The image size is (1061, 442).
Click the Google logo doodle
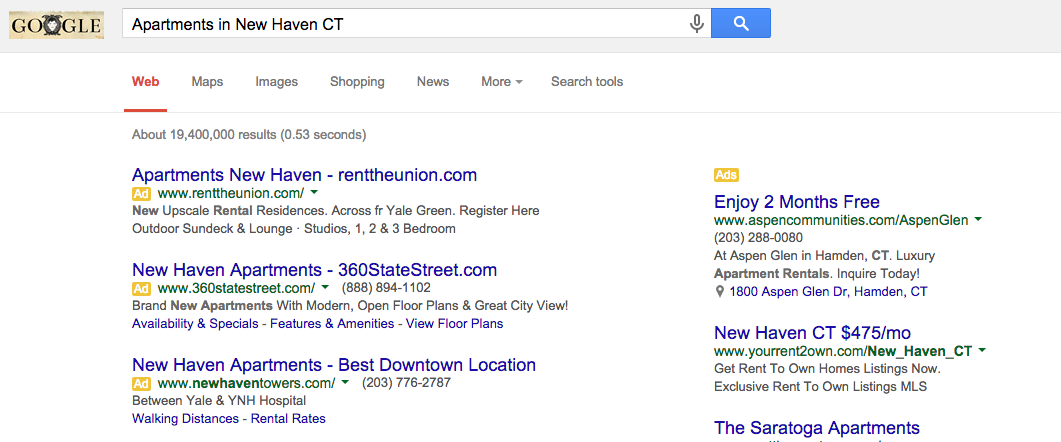[x=56, y=24]
